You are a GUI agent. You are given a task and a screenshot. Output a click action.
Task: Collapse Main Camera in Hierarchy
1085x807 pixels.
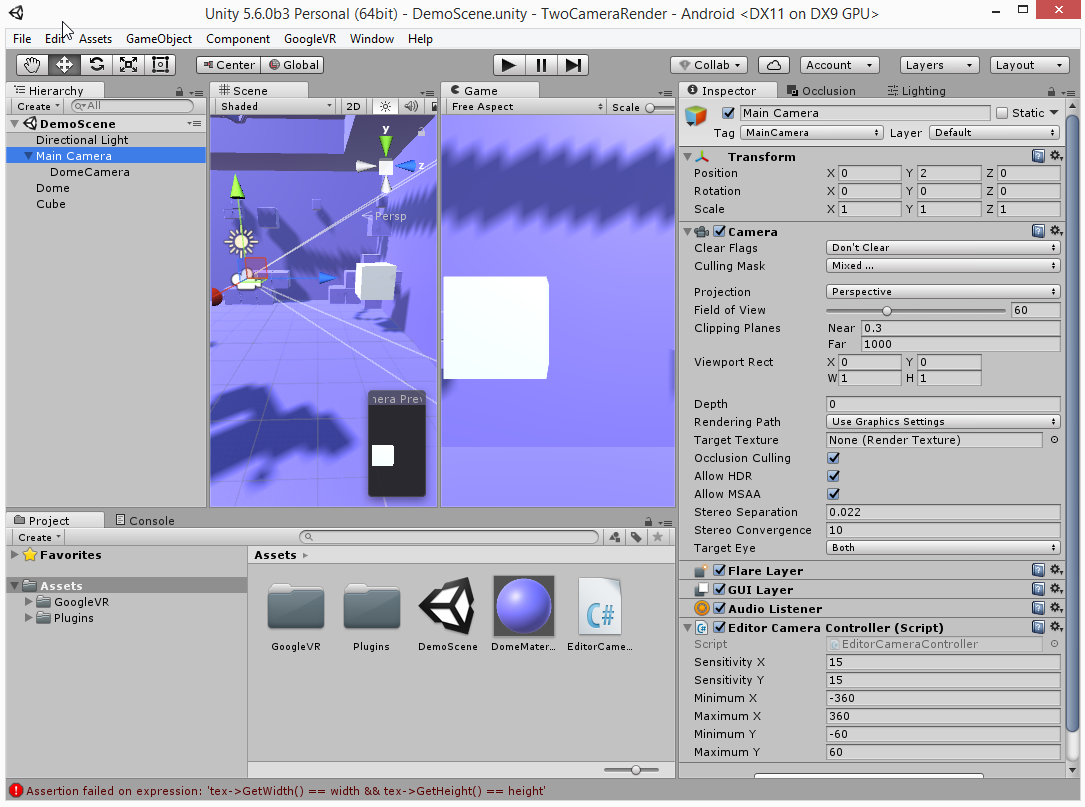28,156
